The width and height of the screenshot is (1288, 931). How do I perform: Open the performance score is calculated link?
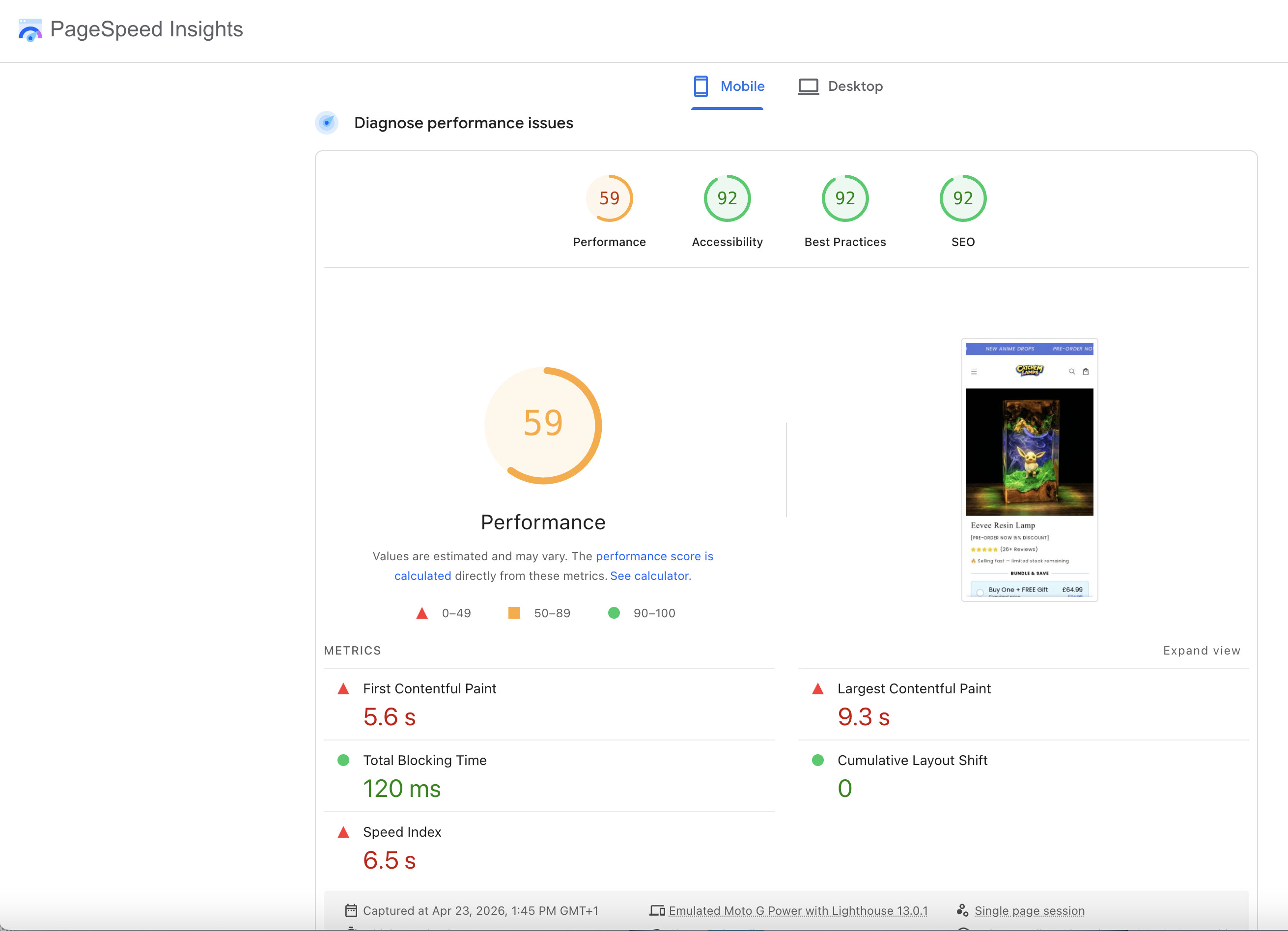654,556
